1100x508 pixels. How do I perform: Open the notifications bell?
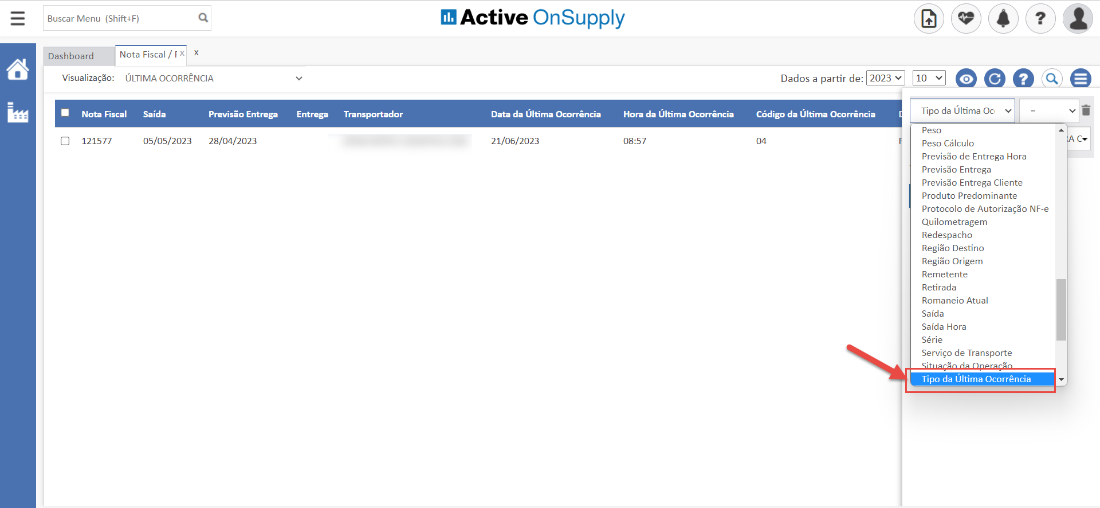pos(1003,18)
